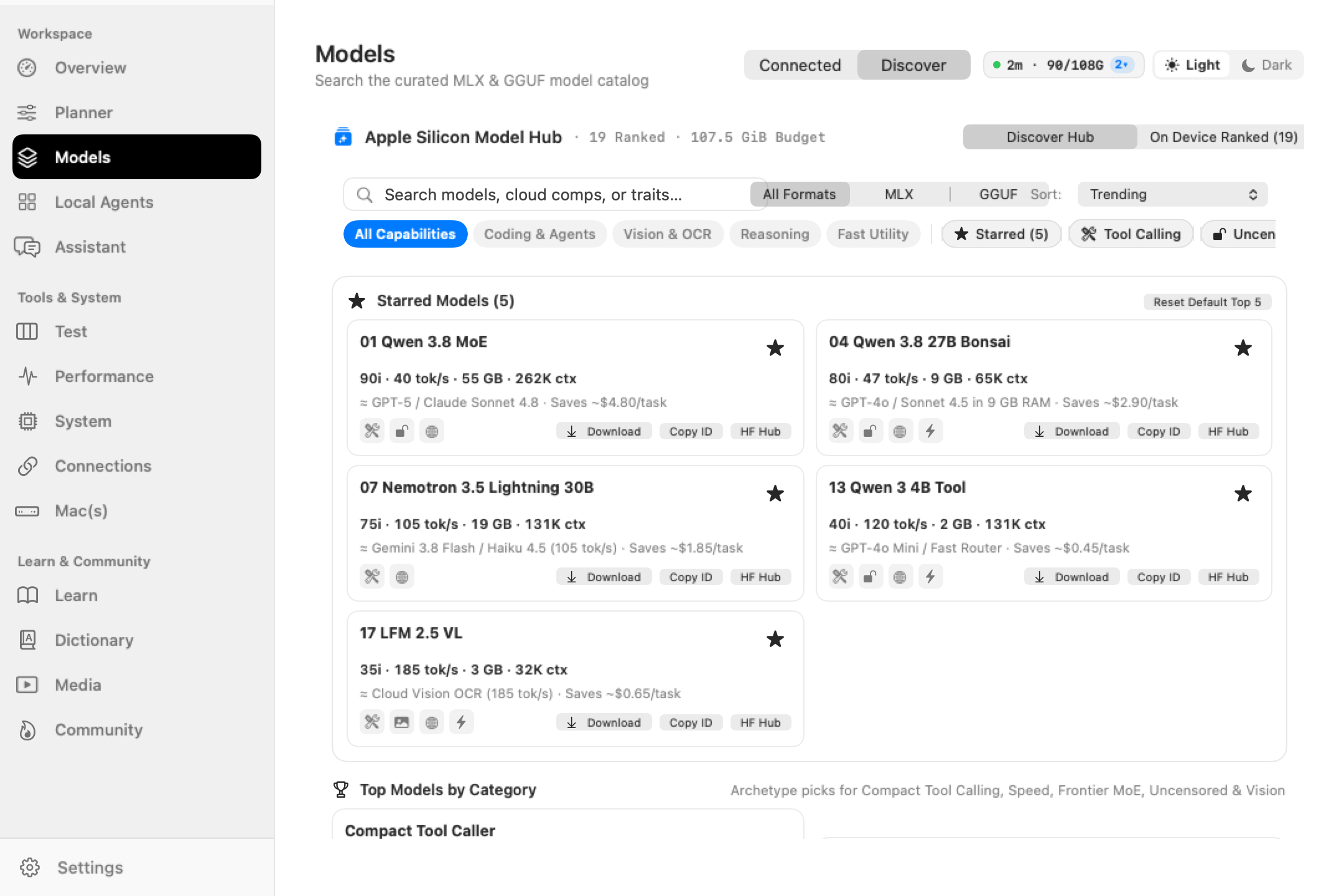Download the 01 Qwen 3.8 MoE model
Viewport: 1344px width, 896px height.
pyautogui.click(x=604, y=431)
